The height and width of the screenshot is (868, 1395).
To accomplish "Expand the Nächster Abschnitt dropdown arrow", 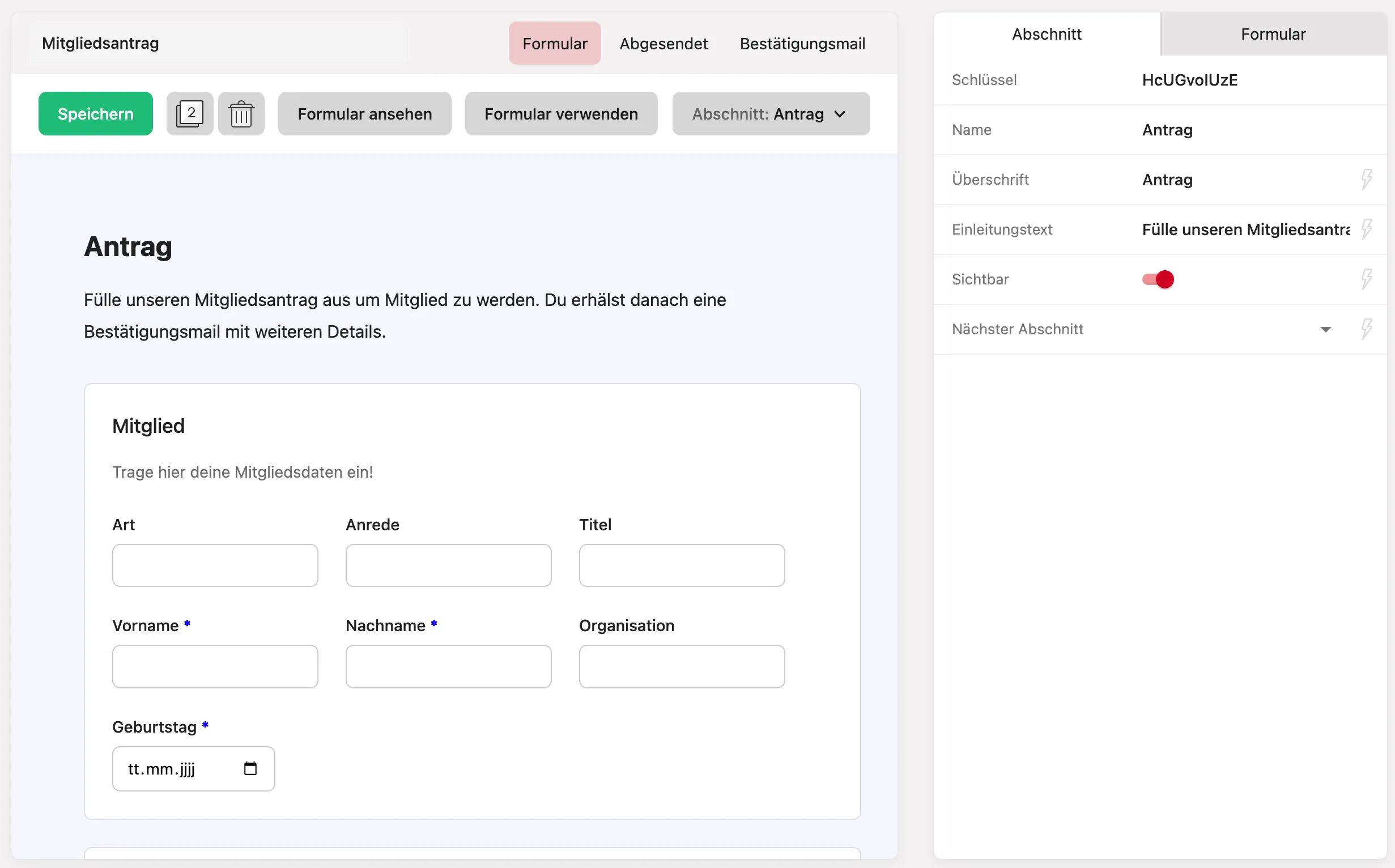I will (1325, 330).
